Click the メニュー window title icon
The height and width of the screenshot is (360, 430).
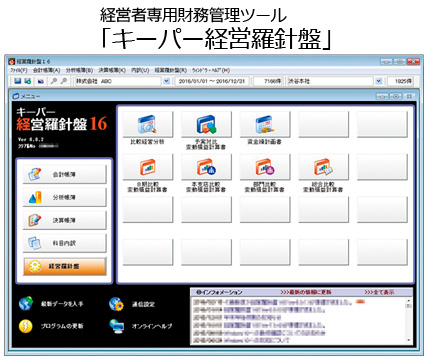click(15, 96)
